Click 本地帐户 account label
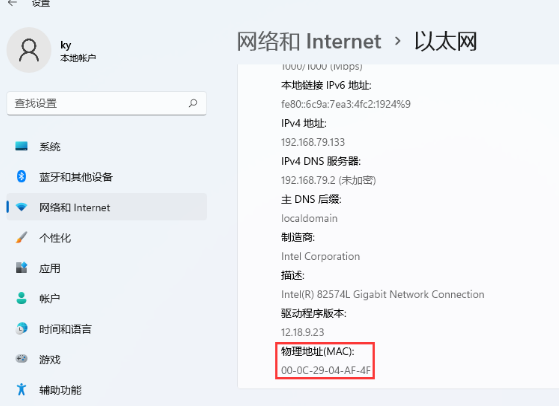 point(78,58)
